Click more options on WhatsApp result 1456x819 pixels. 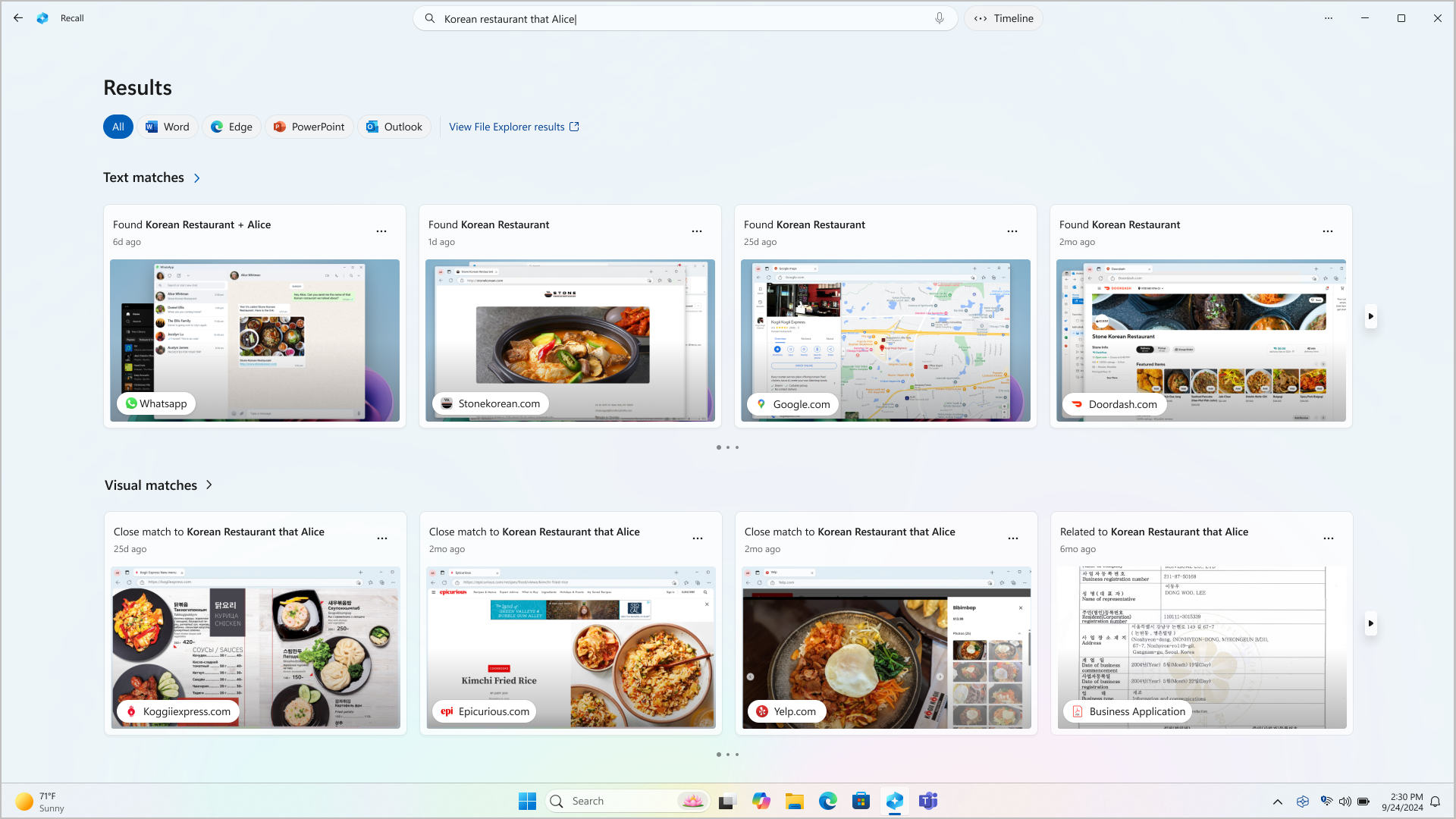(x=382, y=231)
